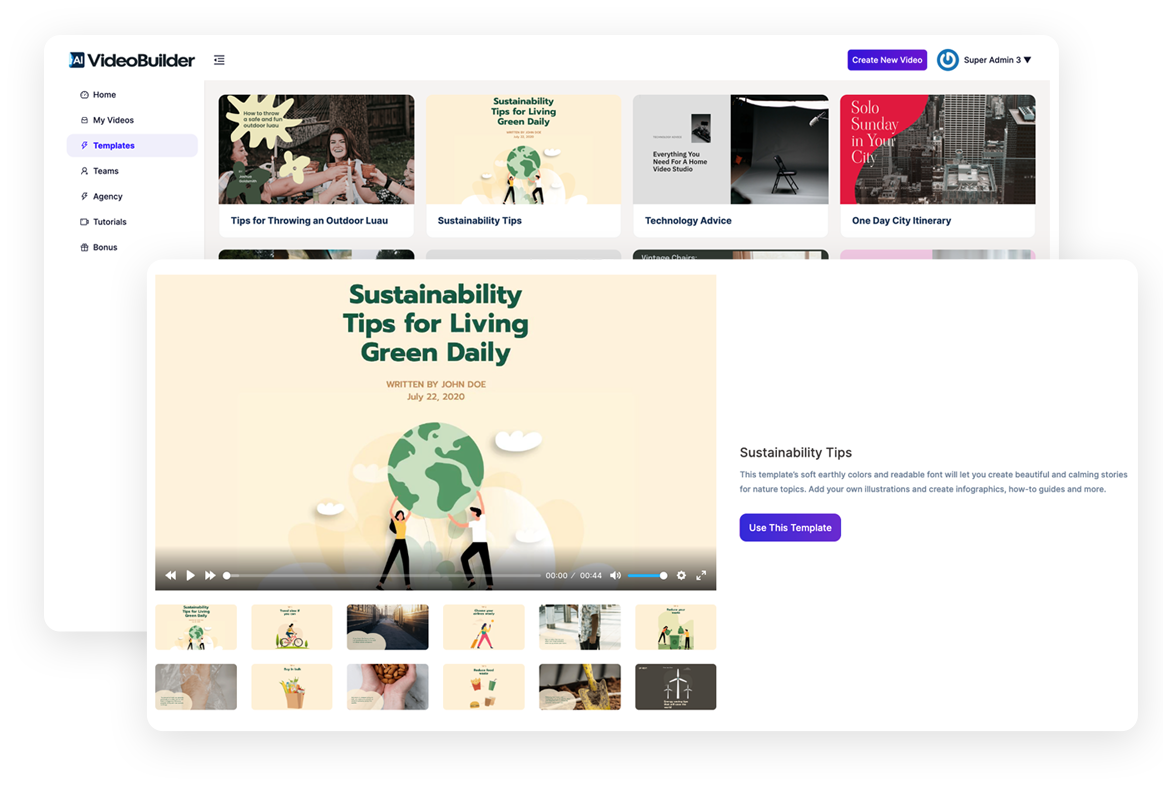Click the fast-forward icon in player

coord(210,575)
